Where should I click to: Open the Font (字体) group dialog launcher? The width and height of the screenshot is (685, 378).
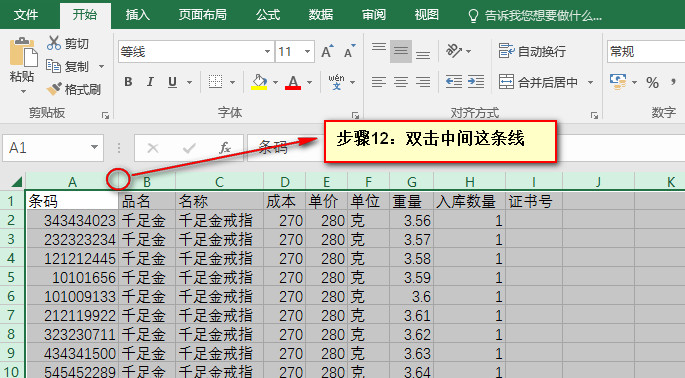tap(355, 115)
